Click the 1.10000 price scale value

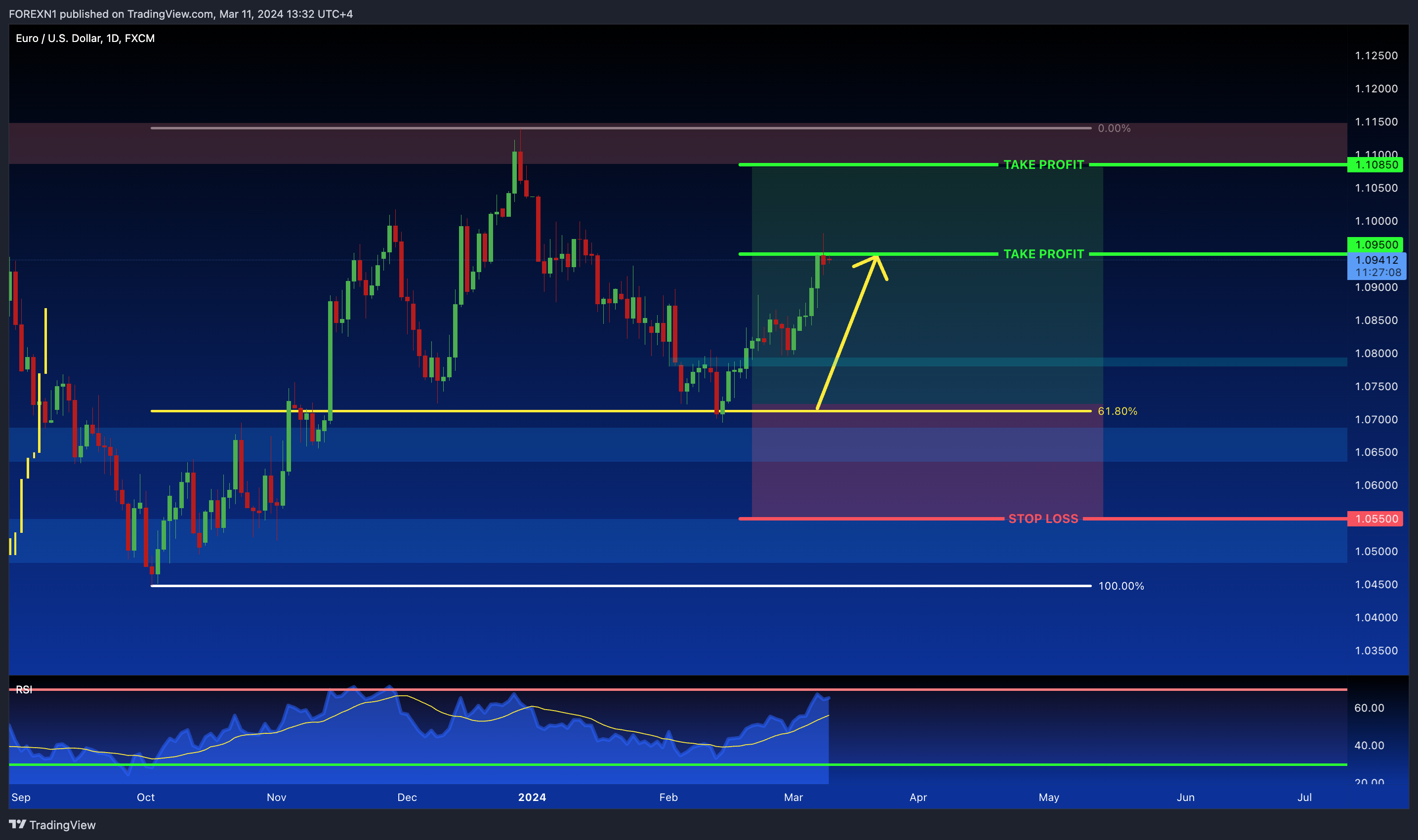[x=1376, y=221]
